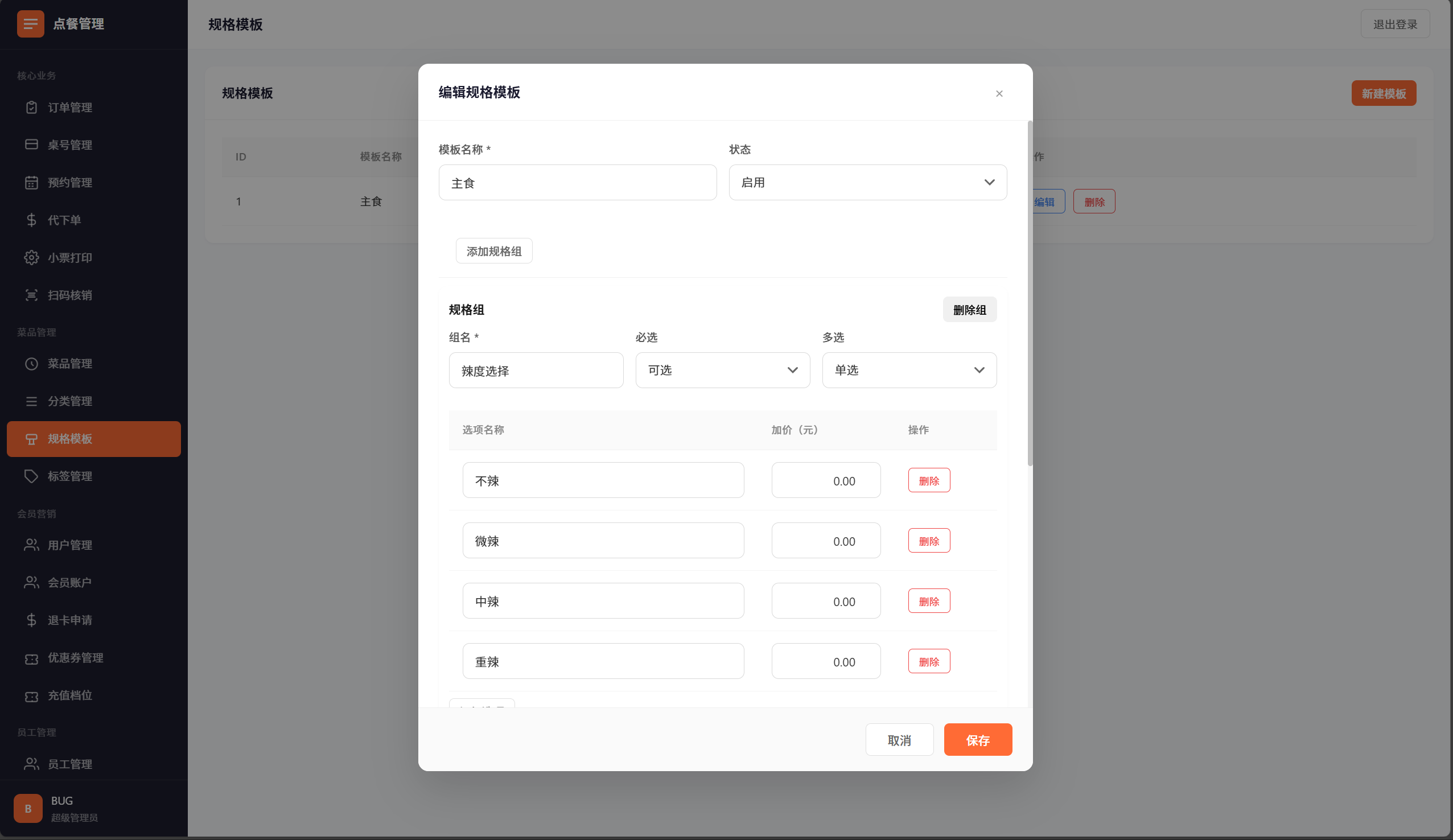
Task: Click the 订单管理 clipboard icon
Action: [x=32, y=107]
